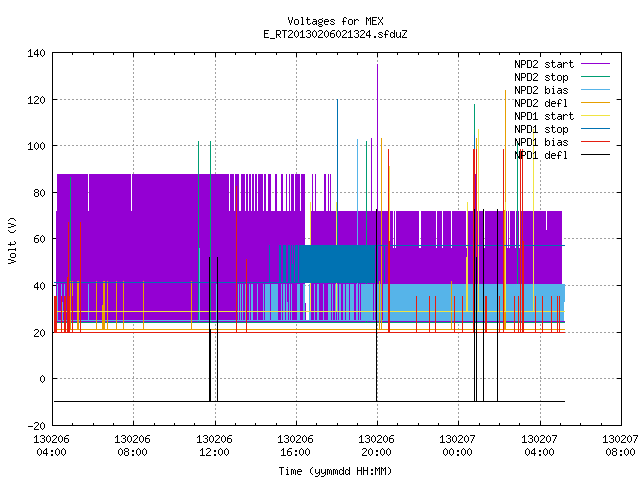Viewport: 640px width, 480px height.
Task: Click the NPD2 bias legend label
Action: 541,90
